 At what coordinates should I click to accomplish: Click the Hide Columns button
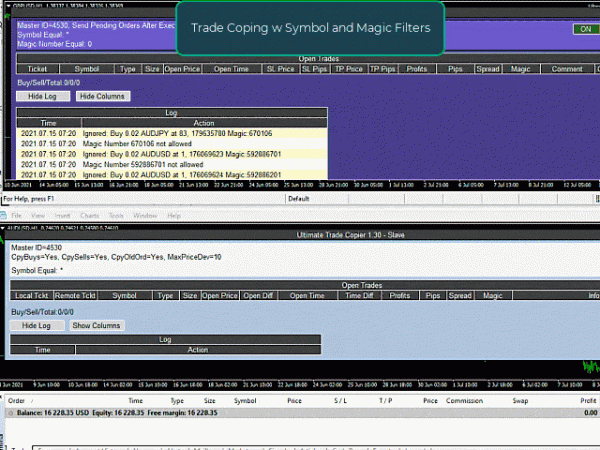coord(103,95)
